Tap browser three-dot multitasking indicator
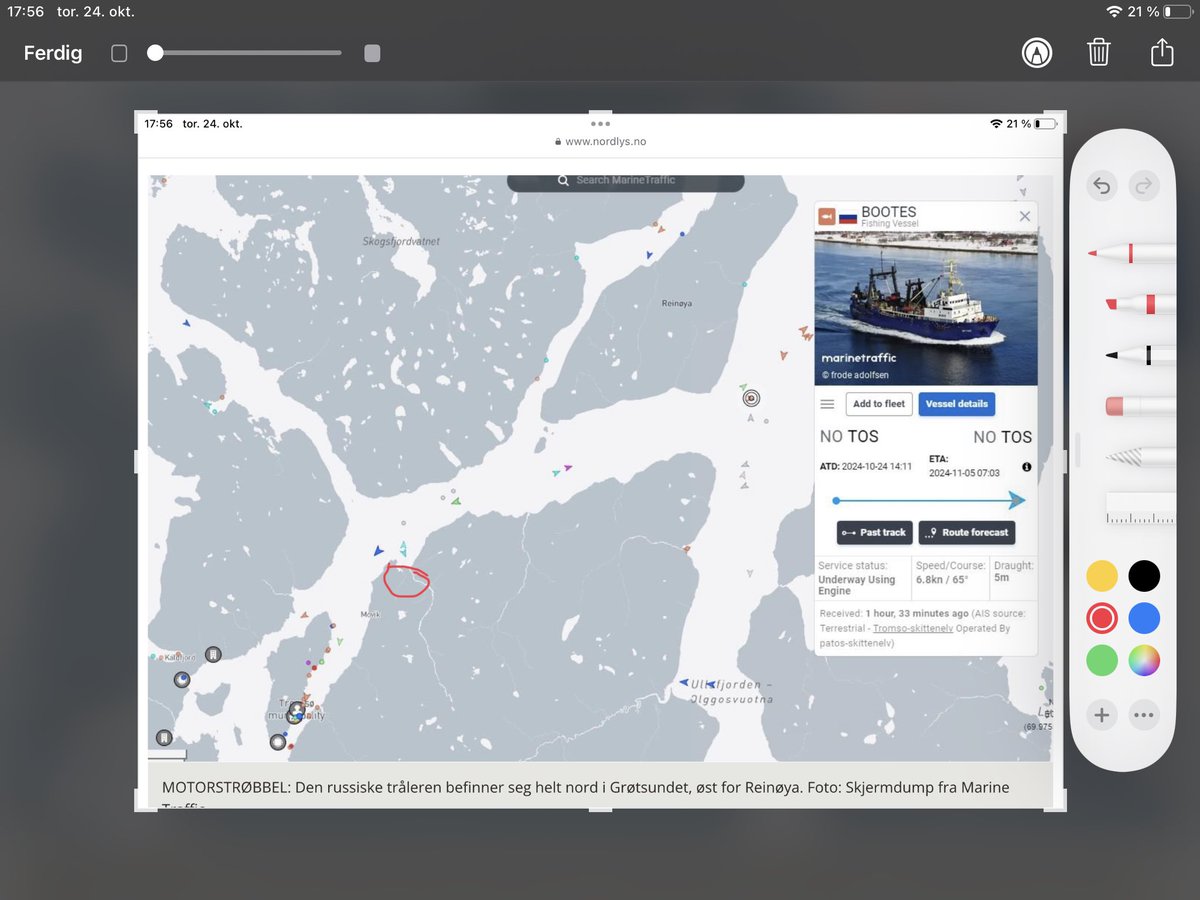Viewport: 1200px width, 900px height. pos(600,124)
